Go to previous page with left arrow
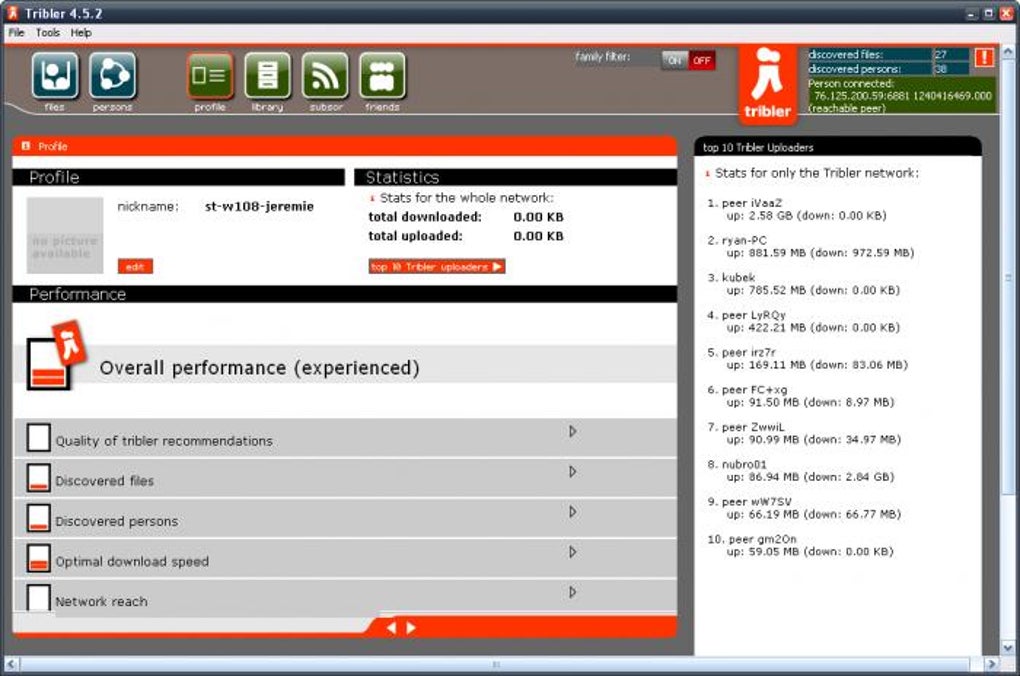This screenshot has height=676, width=1020. pos(391,628)
